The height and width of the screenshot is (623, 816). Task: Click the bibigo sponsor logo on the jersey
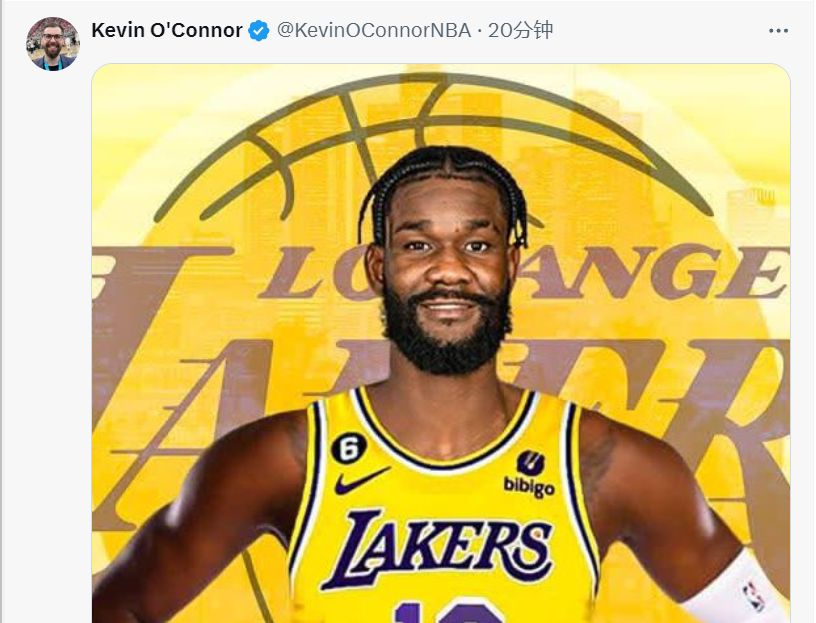(529, 475)
